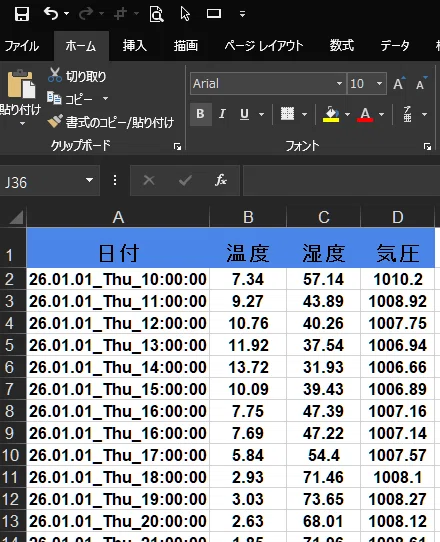Select the pointer cursor tool in quick access toolbar

[x=185, y=14]
